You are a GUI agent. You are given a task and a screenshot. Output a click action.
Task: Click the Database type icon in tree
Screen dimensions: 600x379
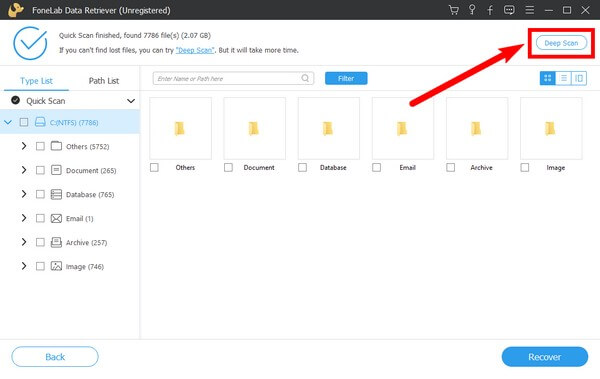click(56, 194)
